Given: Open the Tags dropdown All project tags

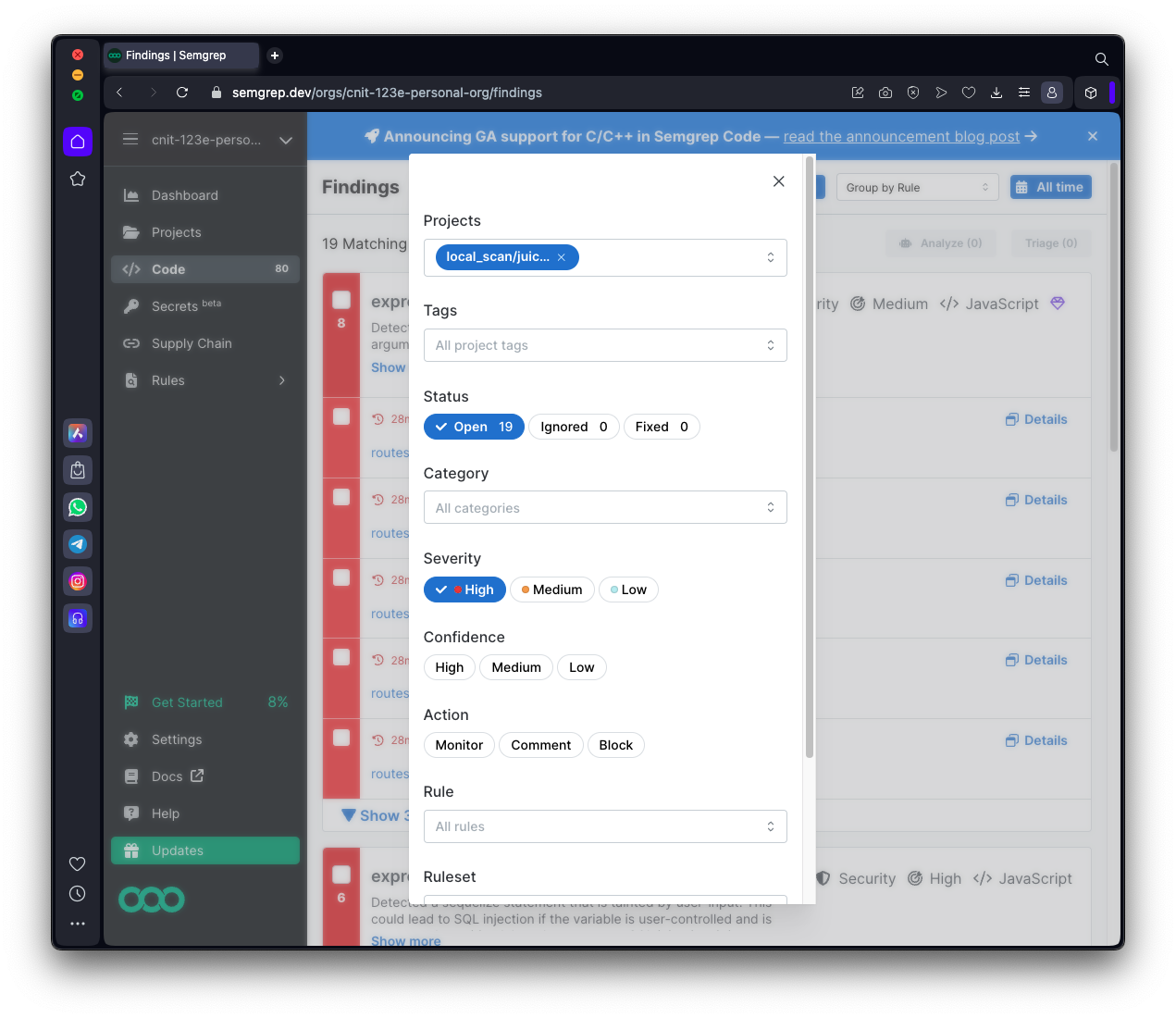Looking at the screenshot, I should (x=605, y=345).
